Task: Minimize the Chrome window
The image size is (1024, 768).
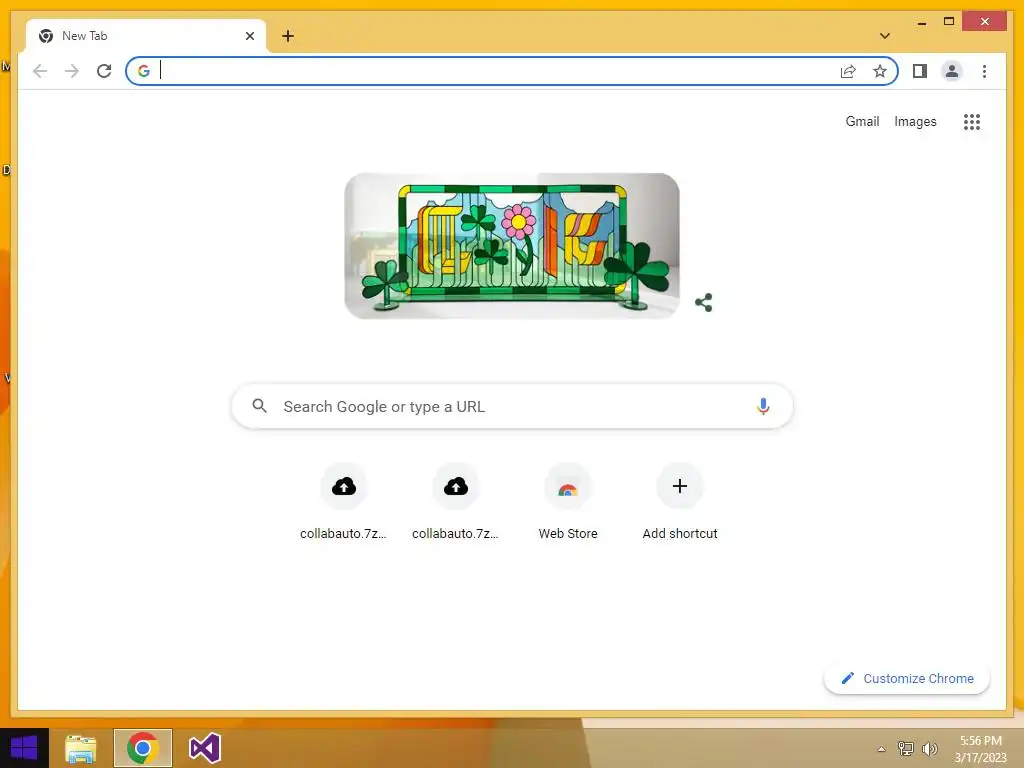Action: [x=921, y=22]
